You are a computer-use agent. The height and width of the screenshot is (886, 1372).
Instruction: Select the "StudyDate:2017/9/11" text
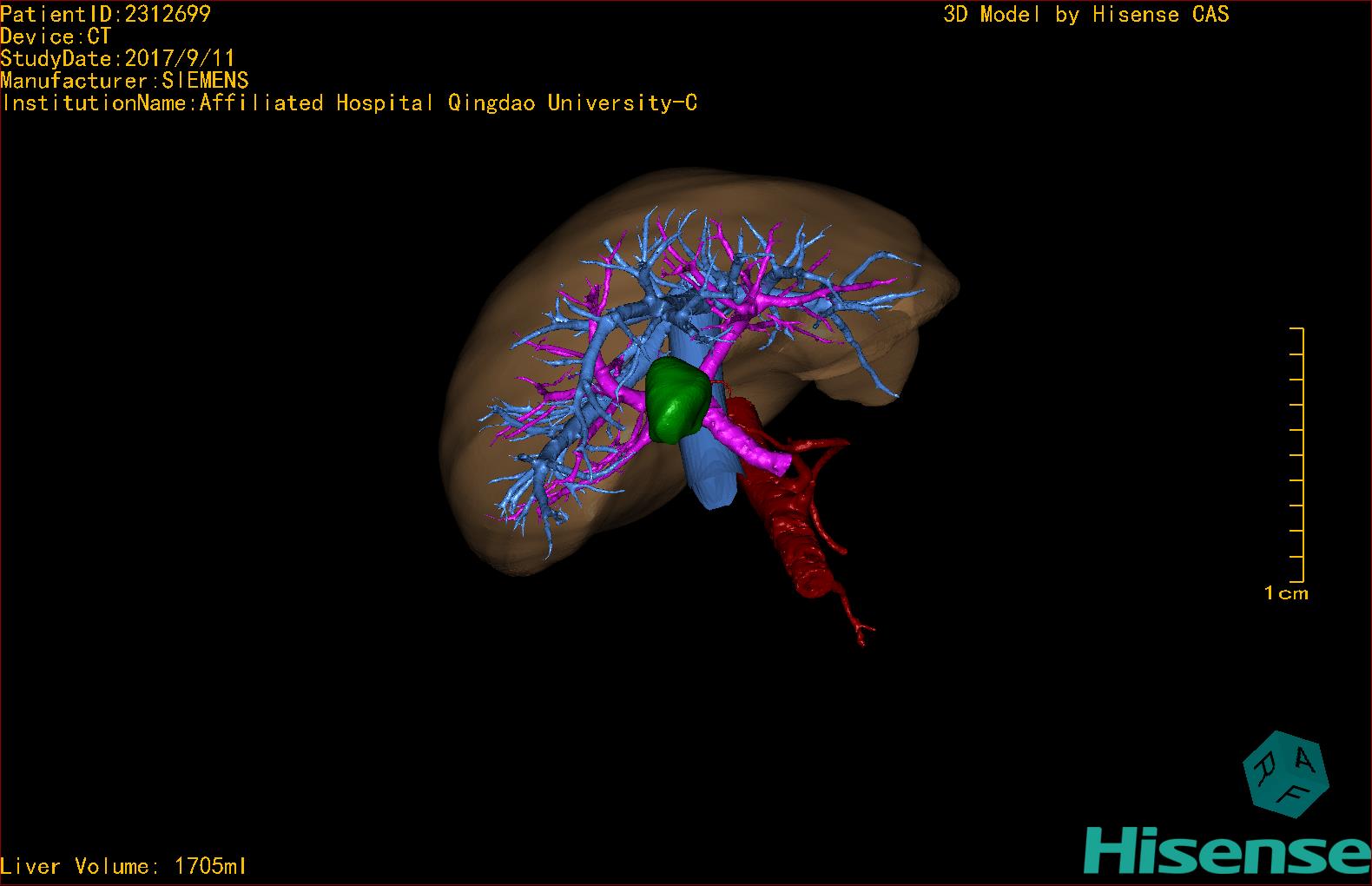tap(117, 58)
